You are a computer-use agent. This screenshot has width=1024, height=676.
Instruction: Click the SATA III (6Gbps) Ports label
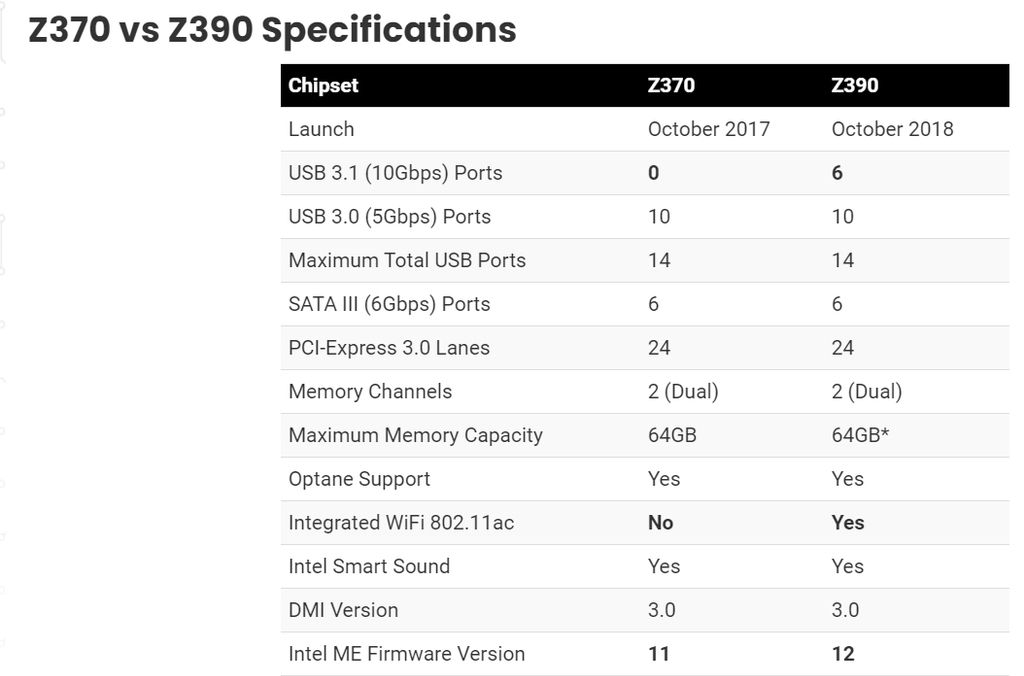(389, 304)
